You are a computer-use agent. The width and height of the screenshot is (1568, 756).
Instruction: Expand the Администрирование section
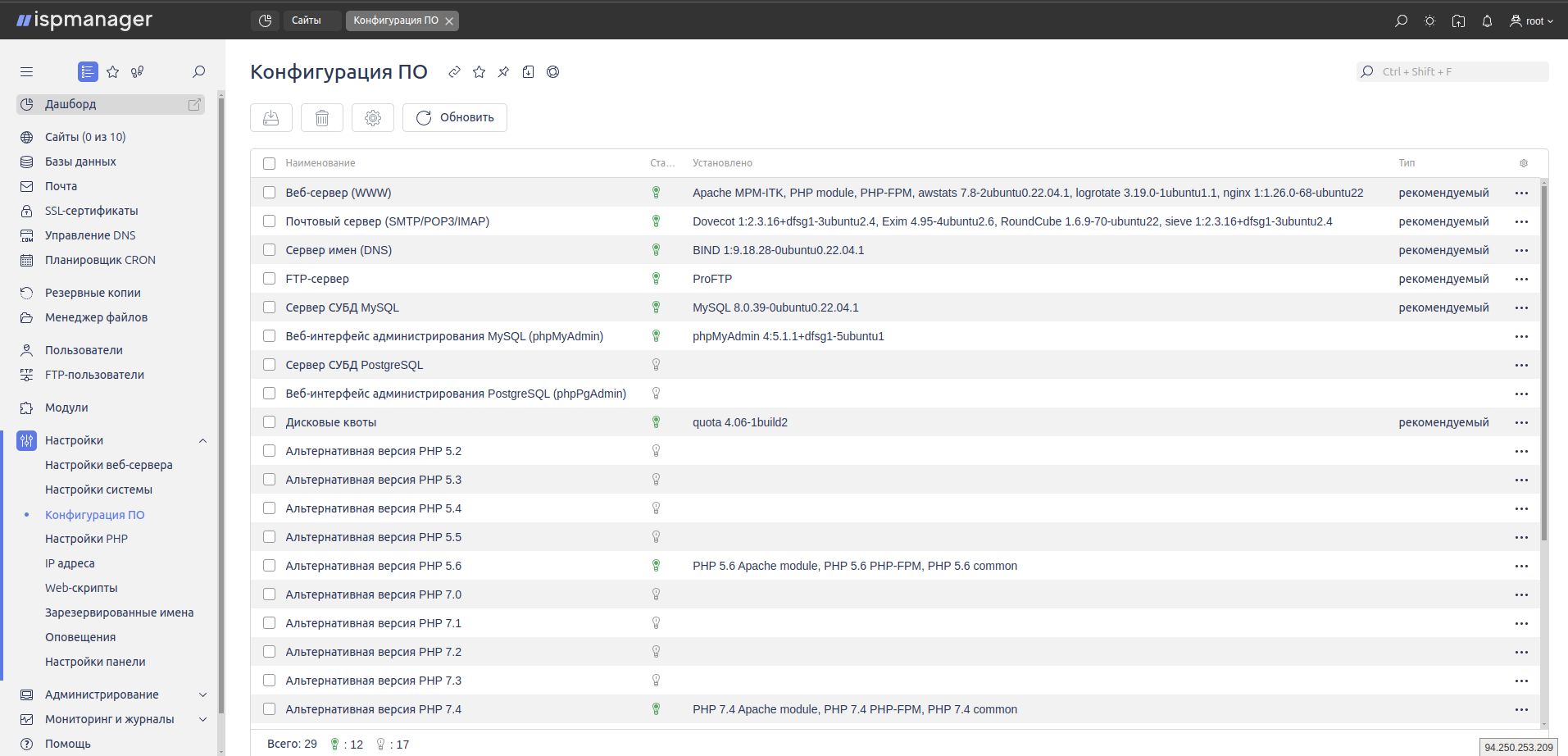(x=202, y=695)
